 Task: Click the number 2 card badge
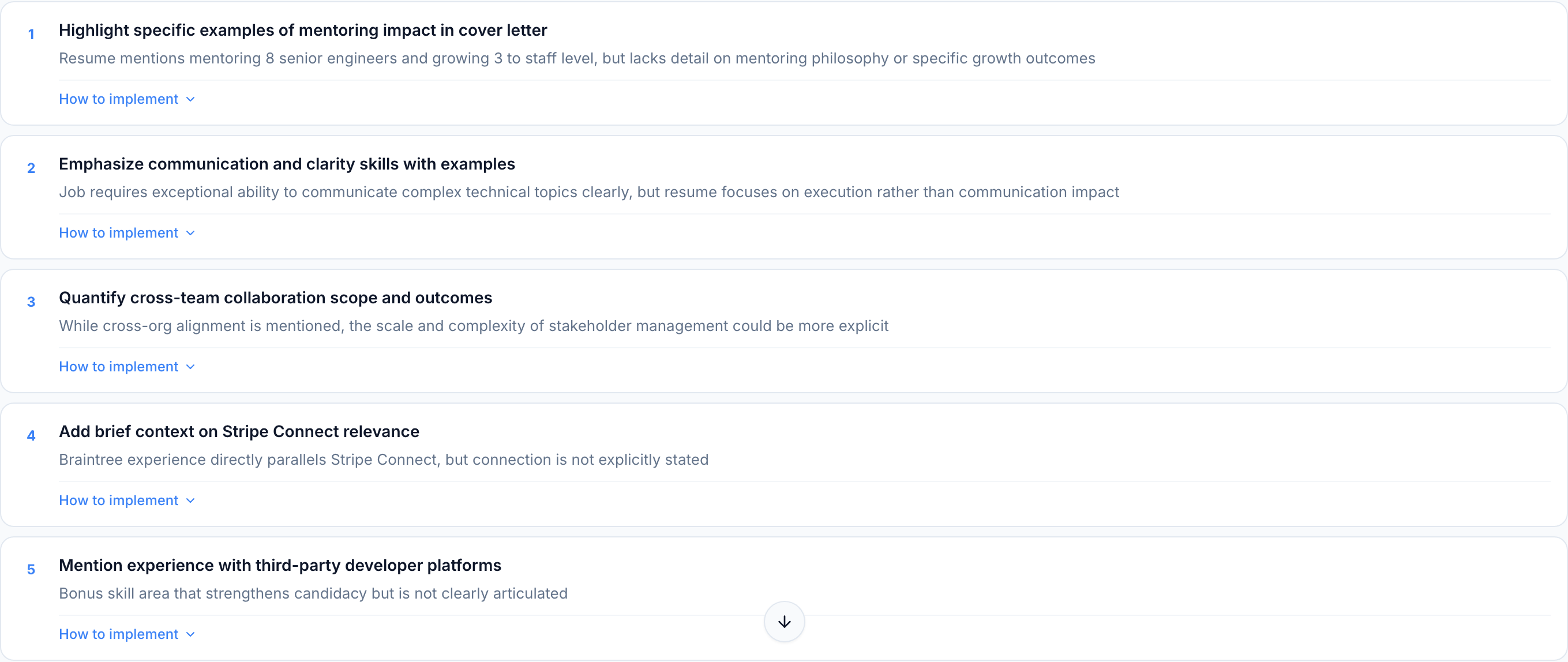(x=31, y=168)
